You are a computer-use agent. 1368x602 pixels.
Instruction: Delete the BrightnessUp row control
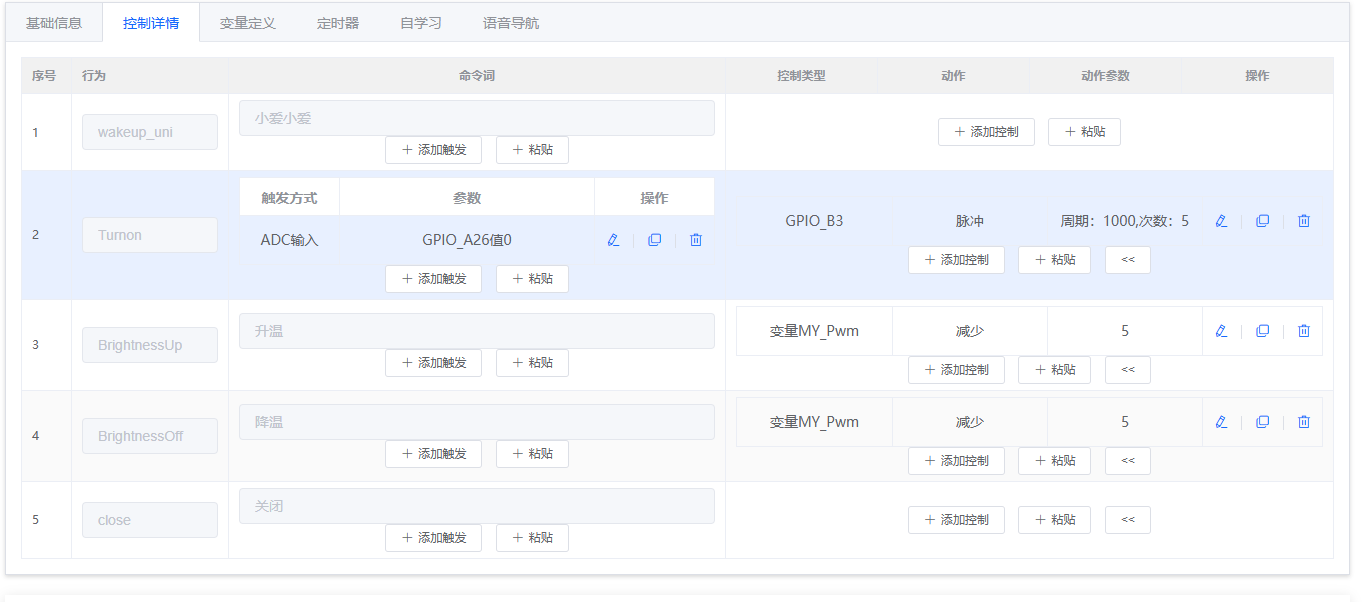[1303, 330]
